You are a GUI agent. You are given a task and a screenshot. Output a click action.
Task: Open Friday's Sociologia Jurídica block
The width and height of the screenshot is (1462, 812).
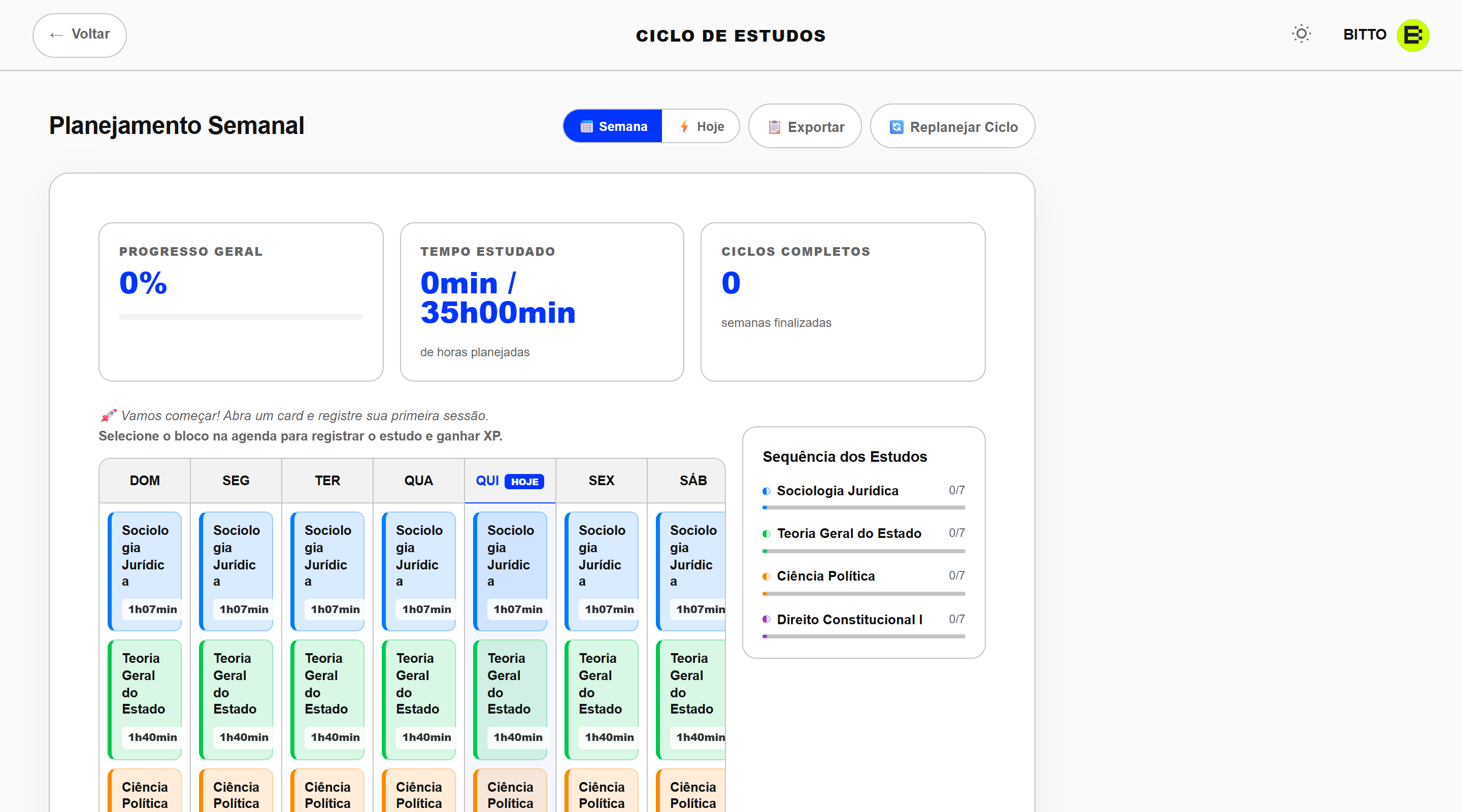click(602, 571)
